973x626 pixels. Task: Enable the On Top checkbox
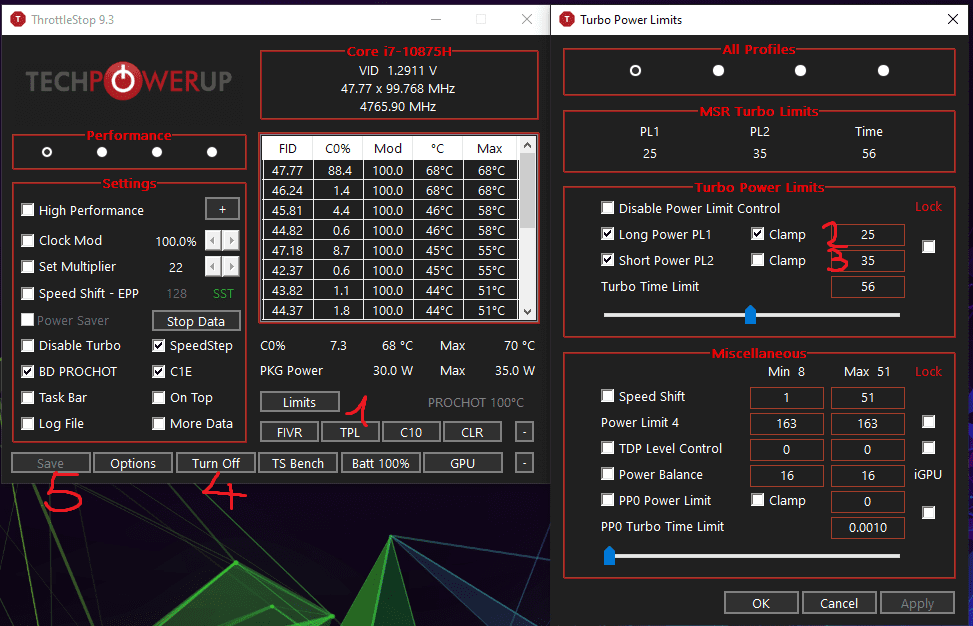(159, 397)
